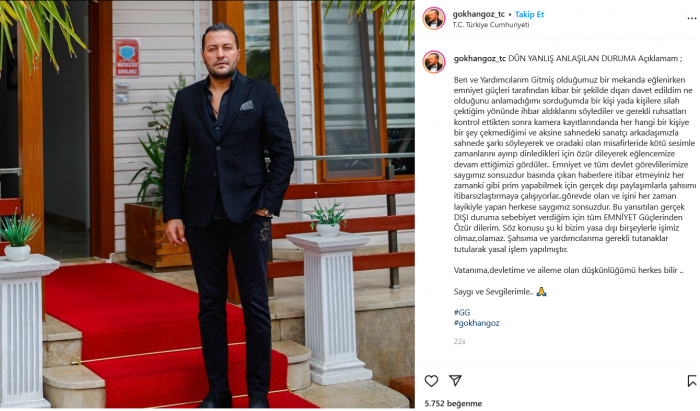Viewport: 700px width, 411px height.
Task: Open the three-dot more options menu
Action: [691, 19]
